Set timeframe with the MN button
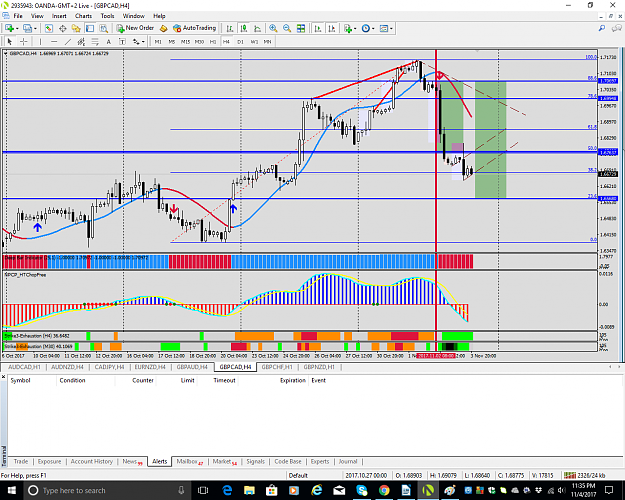625x500 pixels. (x=267, y=41)
